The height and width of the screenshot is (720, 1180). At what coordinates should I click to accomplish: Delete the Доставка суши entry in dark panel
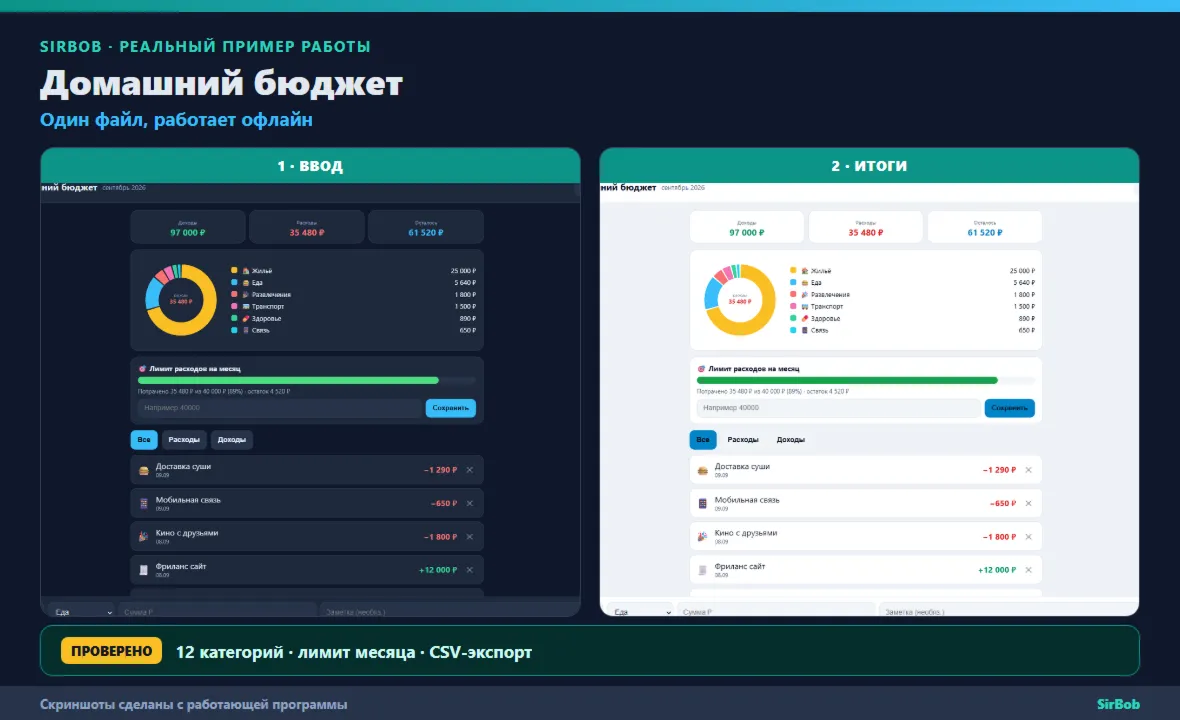(x=470, y=469)
